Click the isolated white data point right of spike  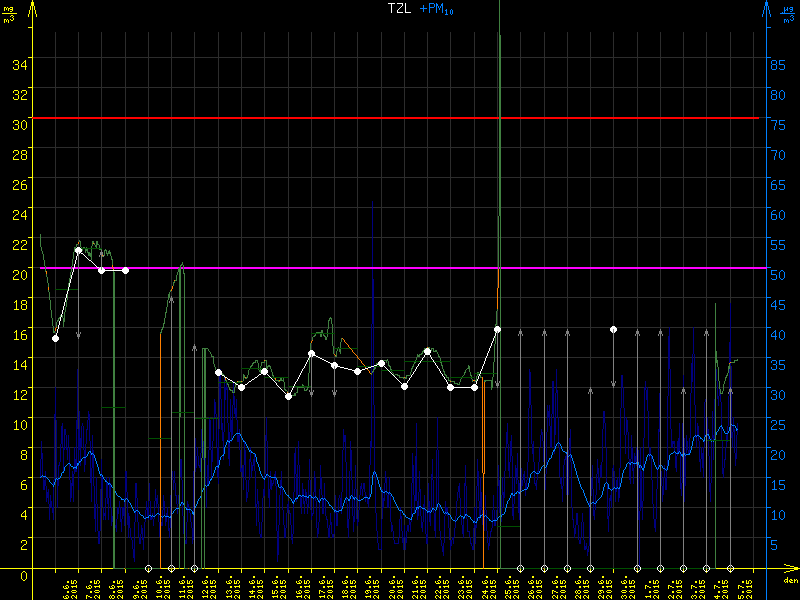(614, 329)
